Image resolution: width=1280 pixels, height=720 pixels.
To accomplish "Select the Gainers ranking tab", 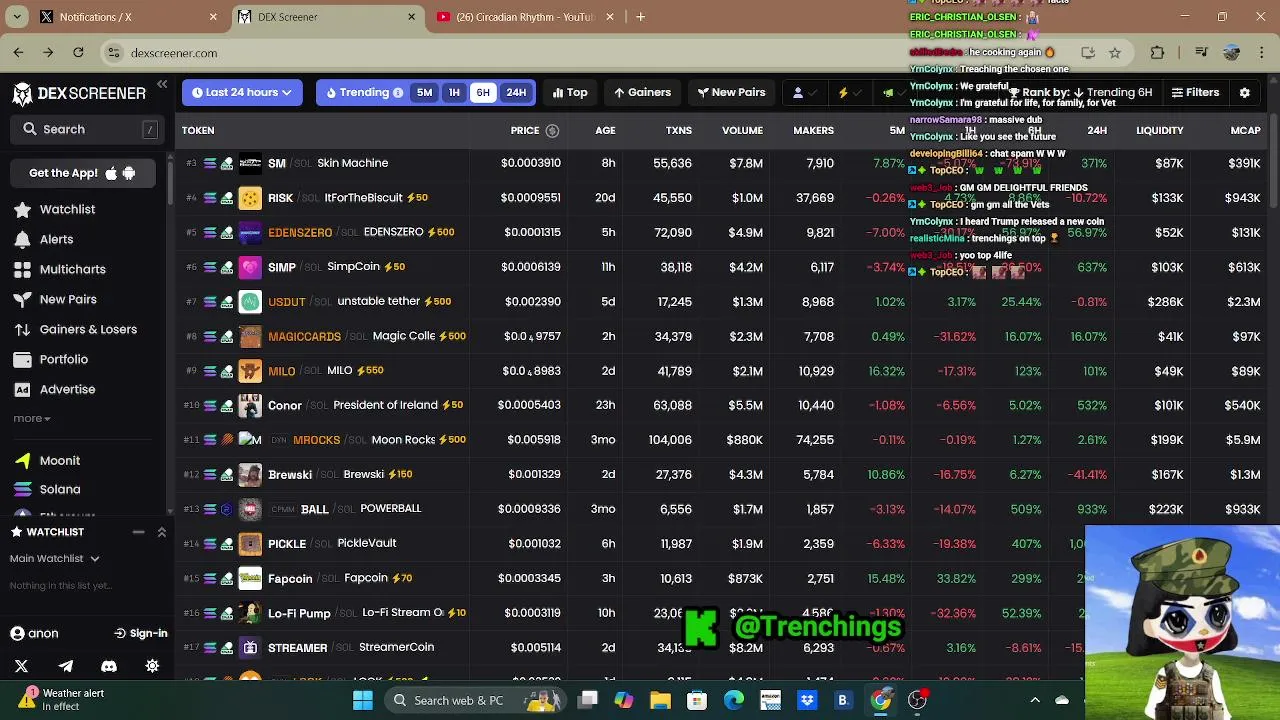I will [x=642, y=92].
